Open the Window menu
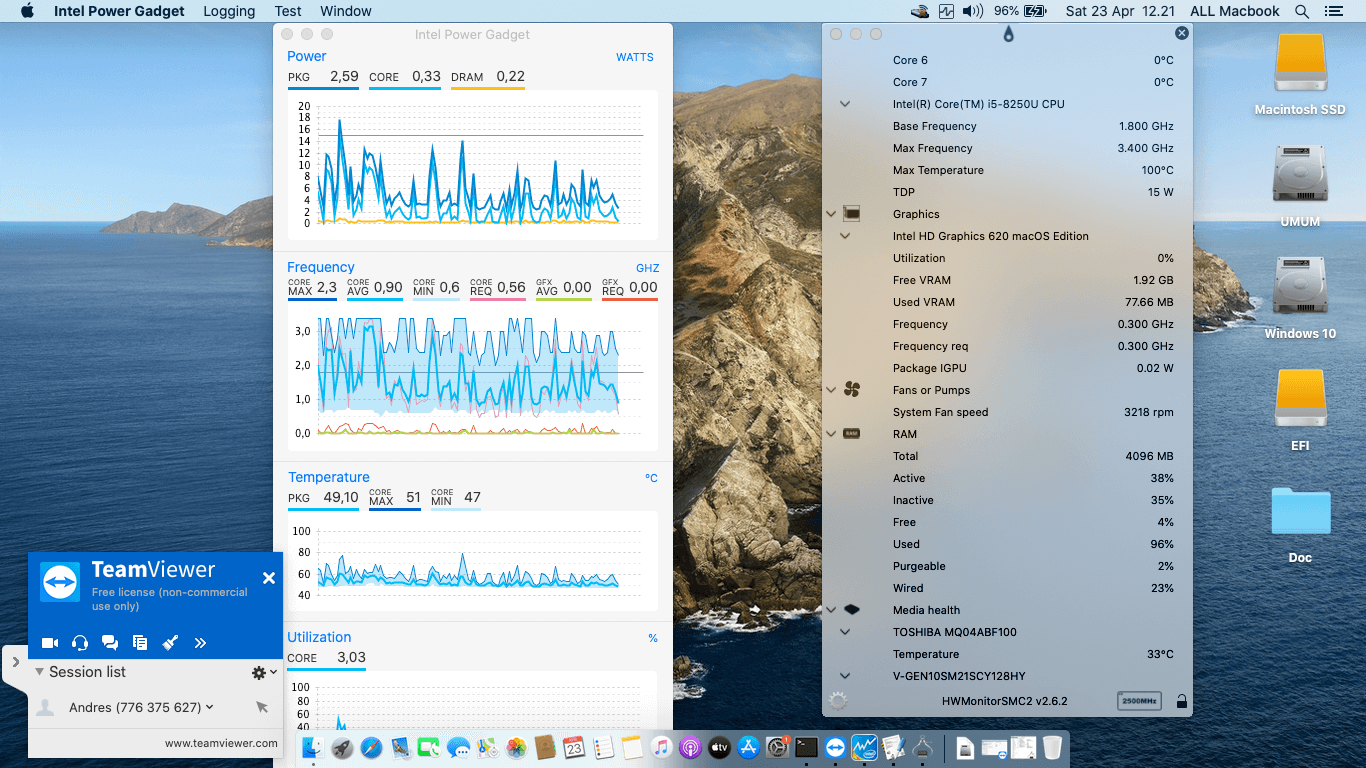The height and width of the screenshot is (768, 1366). pyautogui.click(x=345, y=11)
